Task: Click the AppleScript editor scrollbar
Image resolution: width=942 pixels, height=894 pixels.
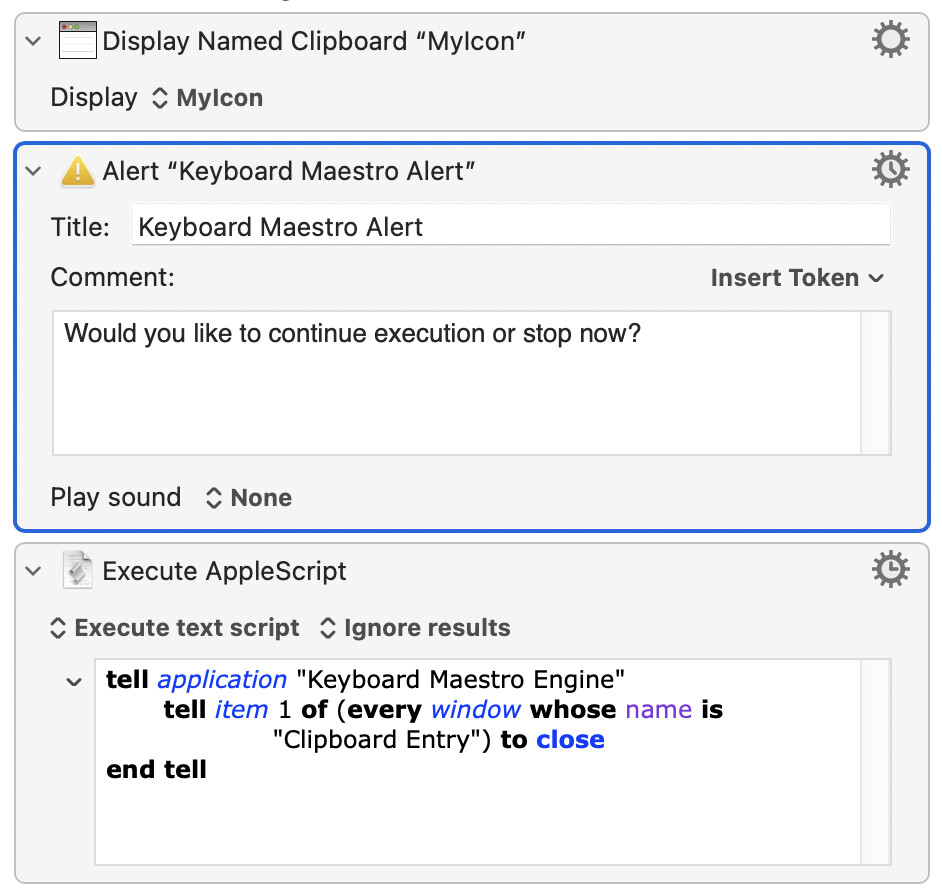Action: 875,762
